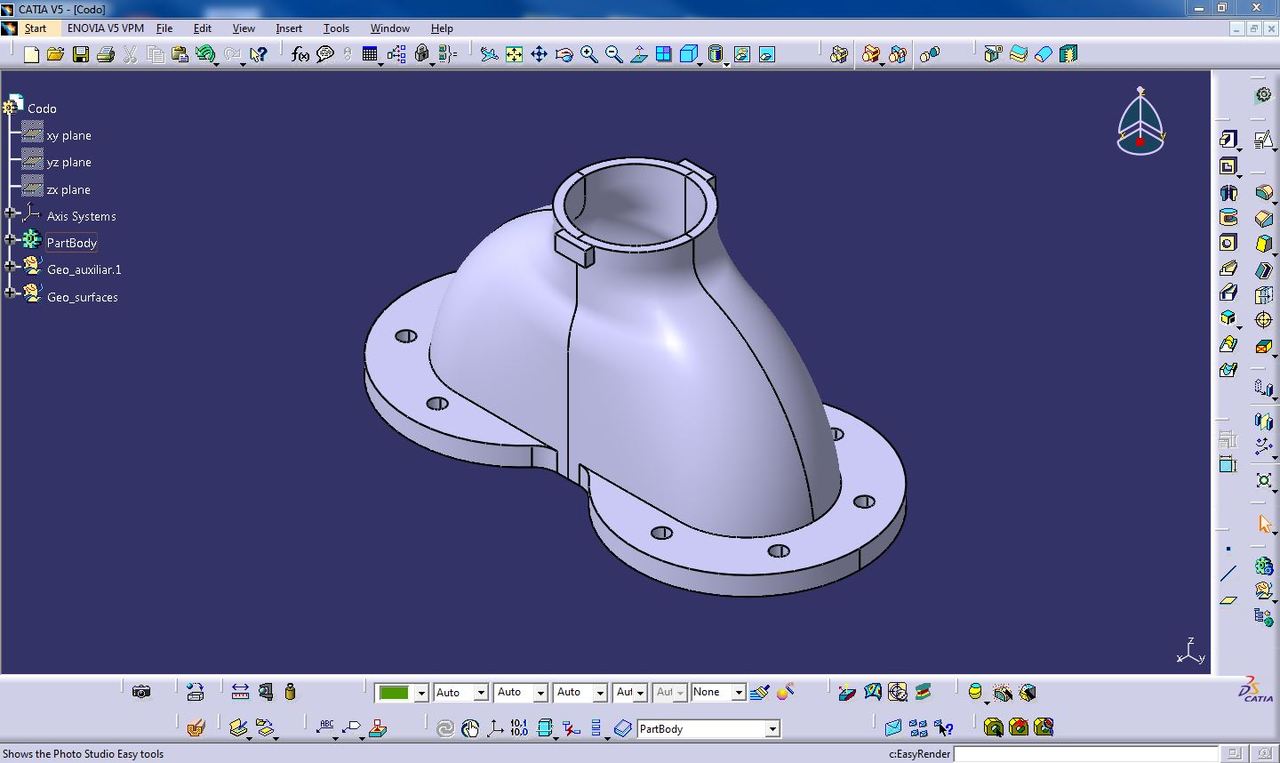1280x763 pixels.
Task: Select the Hole tool in right toolbar
Action: 1228,243
